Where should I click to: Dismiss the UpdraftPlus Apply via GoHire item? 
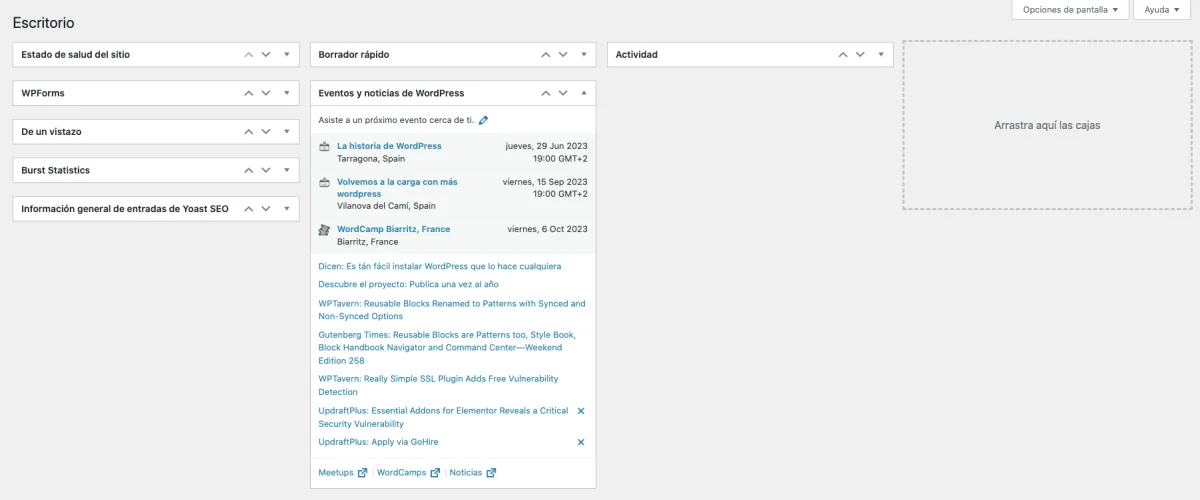point(581,442)
